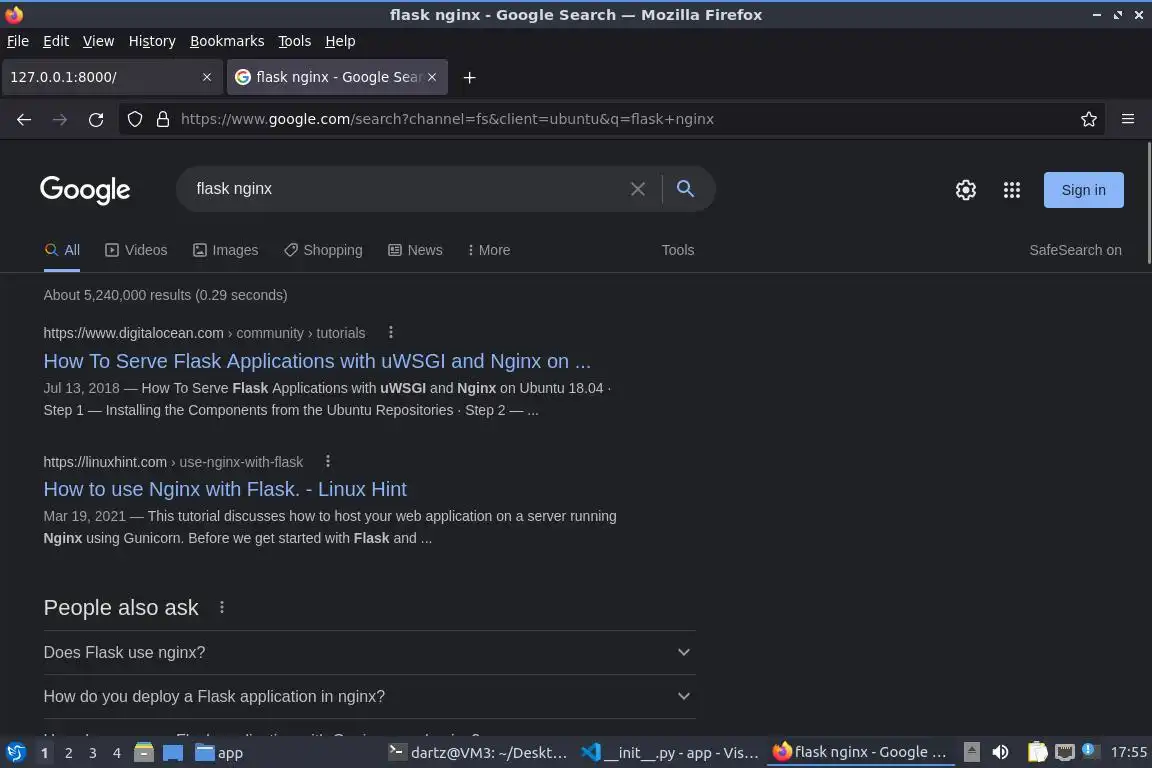Select the All search tab
This screenshot has height=768, width=1152.
pyautogui.click(x=62, y=250)
